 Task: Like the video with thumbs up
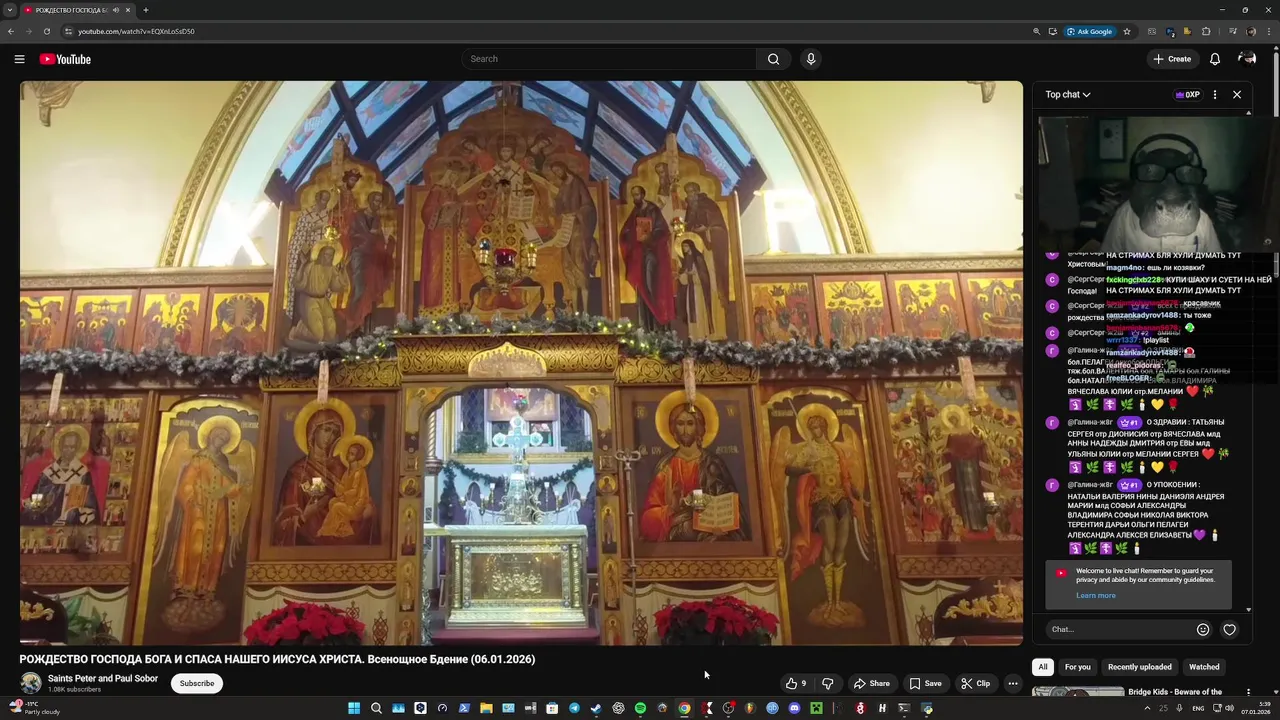[796, 684]
